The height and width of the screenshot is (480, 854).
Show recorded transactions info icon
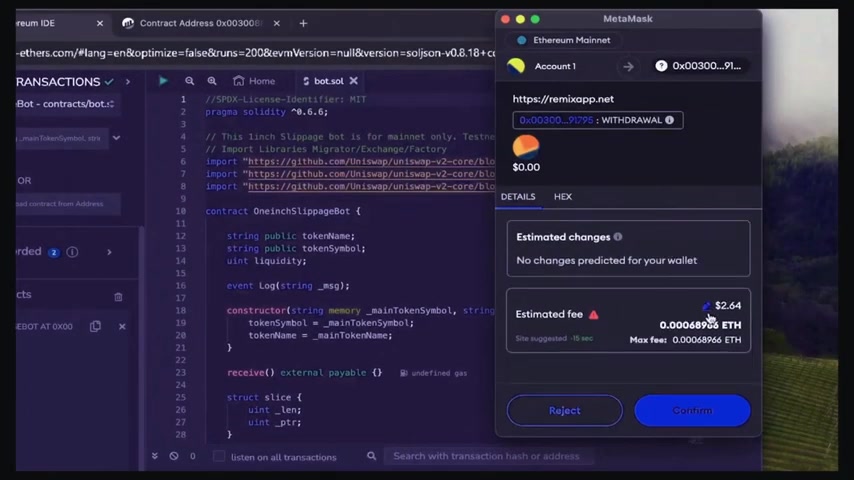tap(72, 252)
